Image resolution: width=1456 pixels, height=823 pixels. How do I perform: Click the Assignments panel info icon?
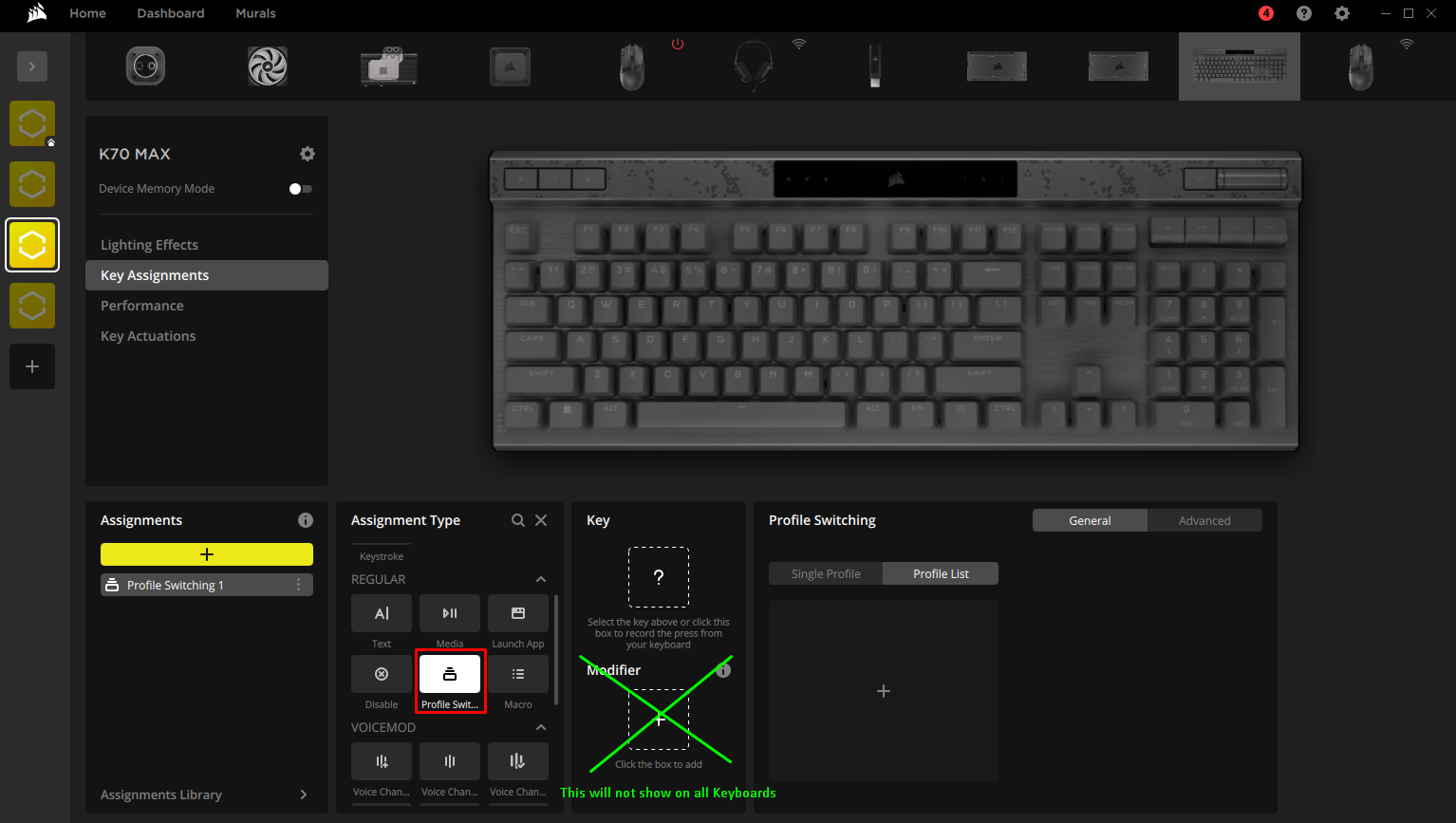305,519
